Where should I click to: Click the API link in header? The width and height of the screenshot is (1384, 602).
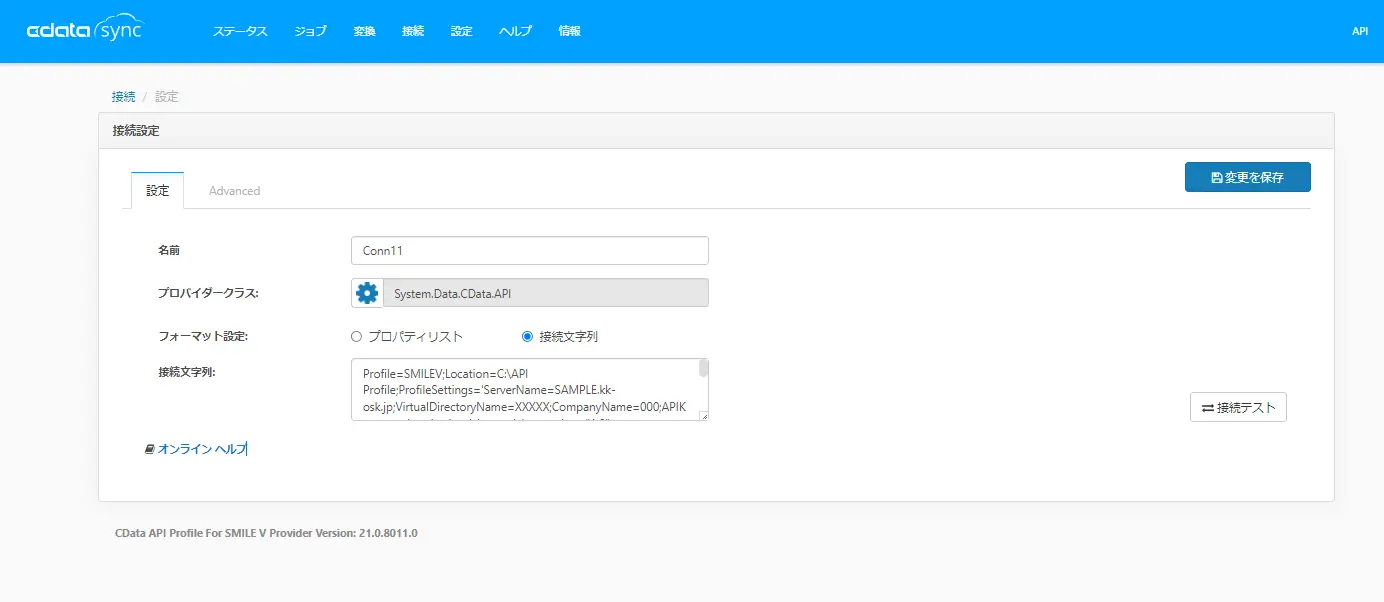[1360, 31]
